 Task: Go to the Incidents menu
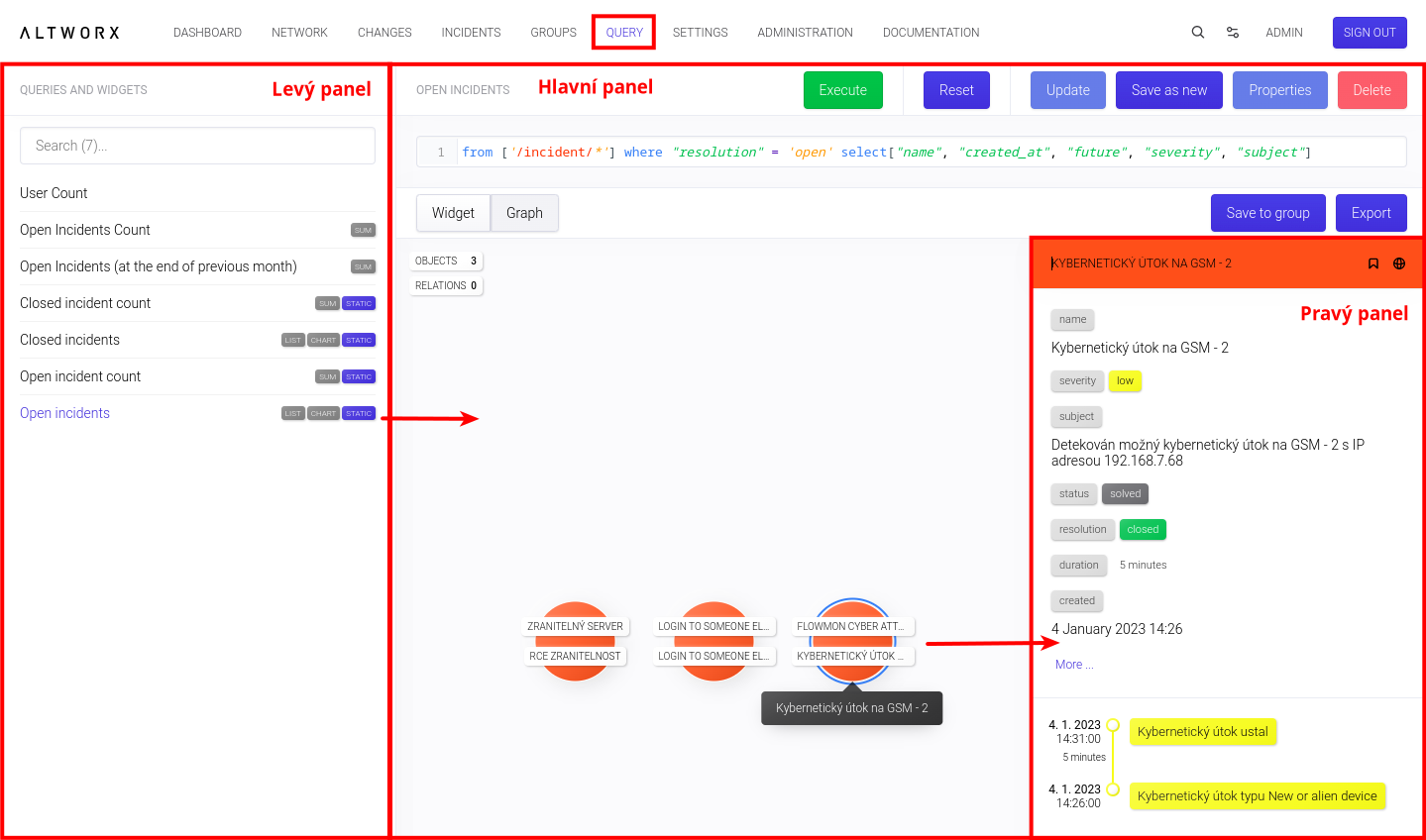pyautogui.click(x=471, y=33)
